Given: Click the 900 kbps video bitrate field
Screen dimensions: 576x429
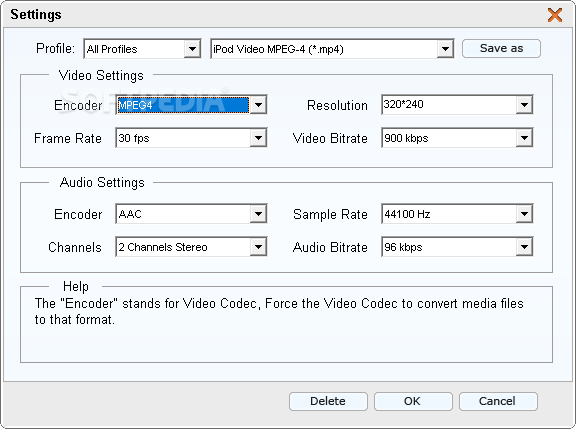Looking at the screenshot, I should (449, 138).
